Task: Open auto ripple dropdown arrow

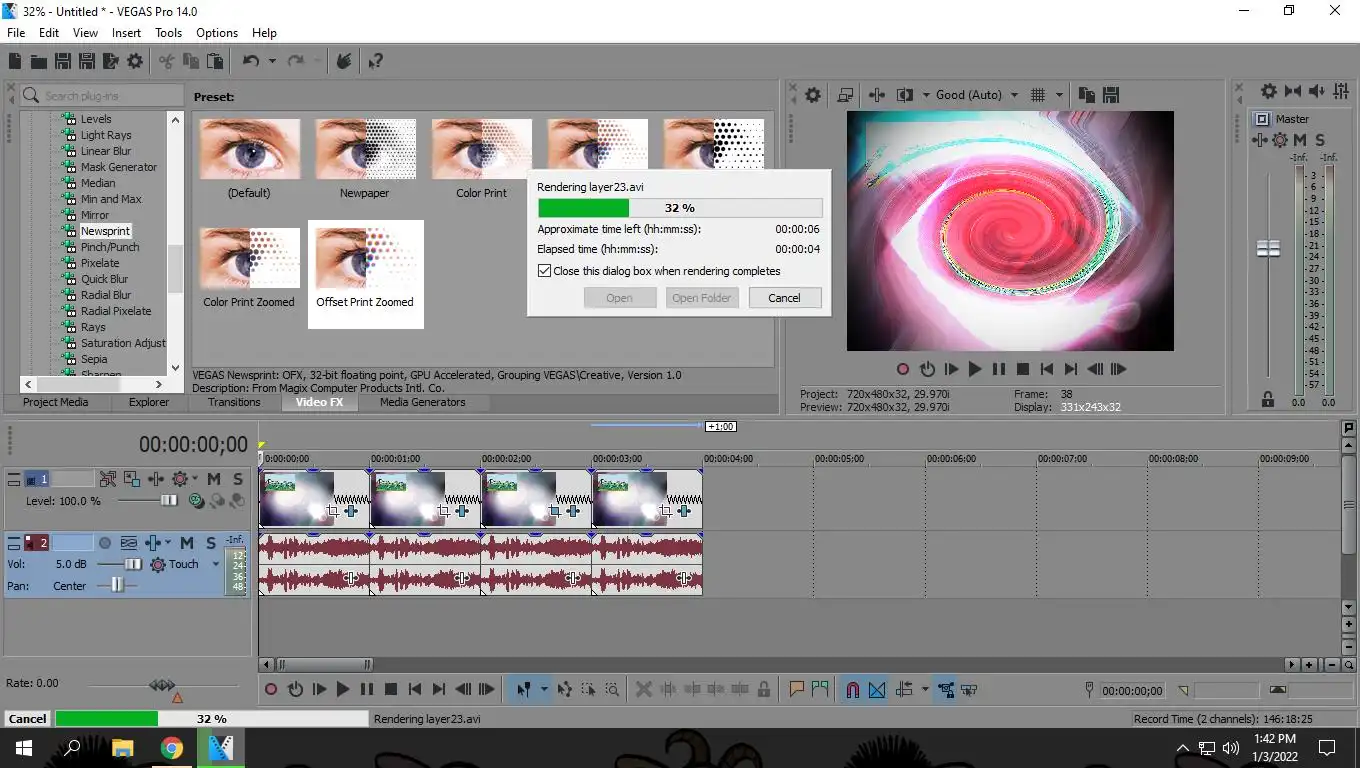Action: click(925, 689)
